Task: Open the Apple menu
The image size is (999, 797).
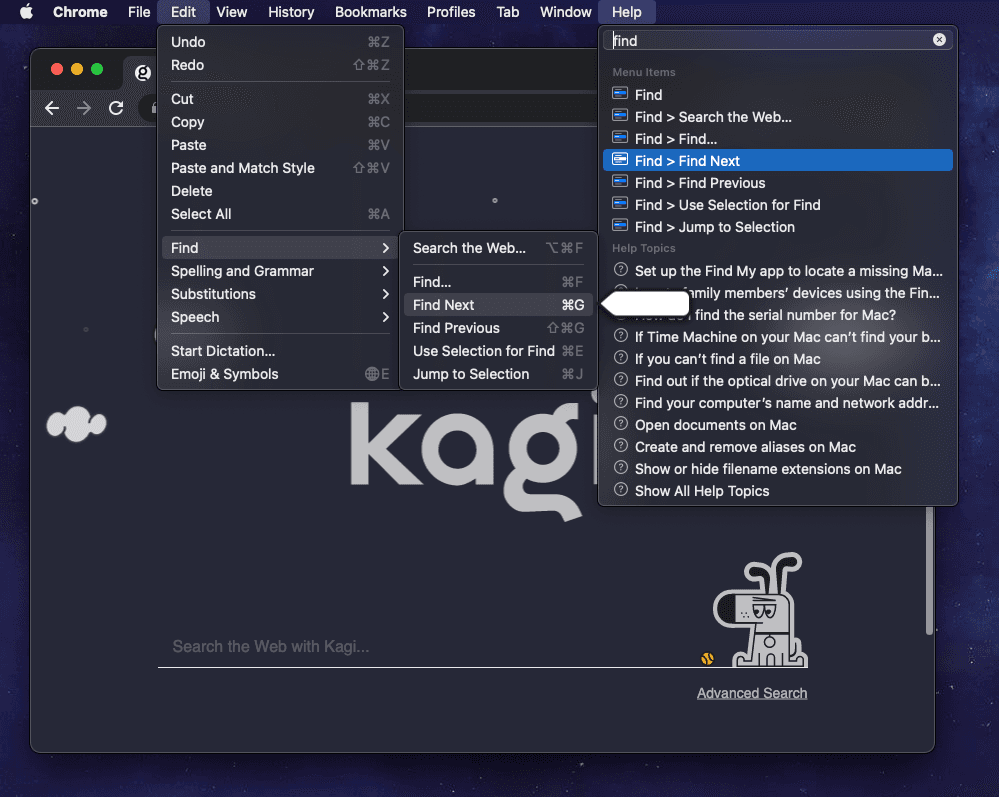Action: [x=26, y=11]
